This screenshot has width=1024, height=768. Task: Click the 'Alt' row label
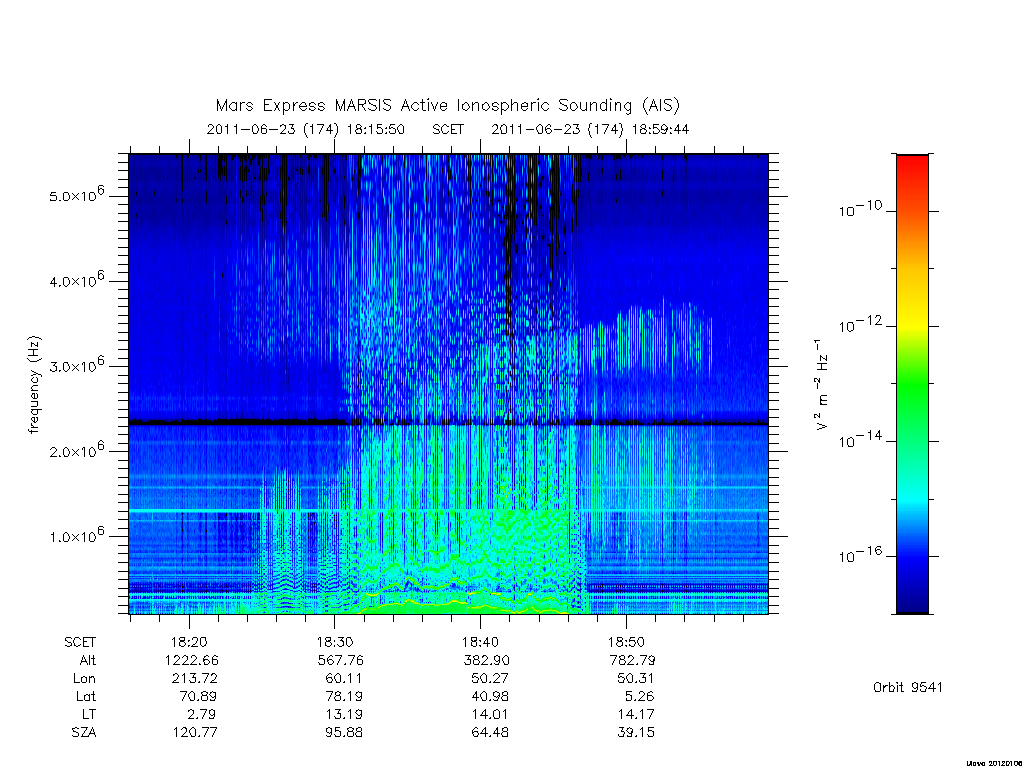point(88,660)
